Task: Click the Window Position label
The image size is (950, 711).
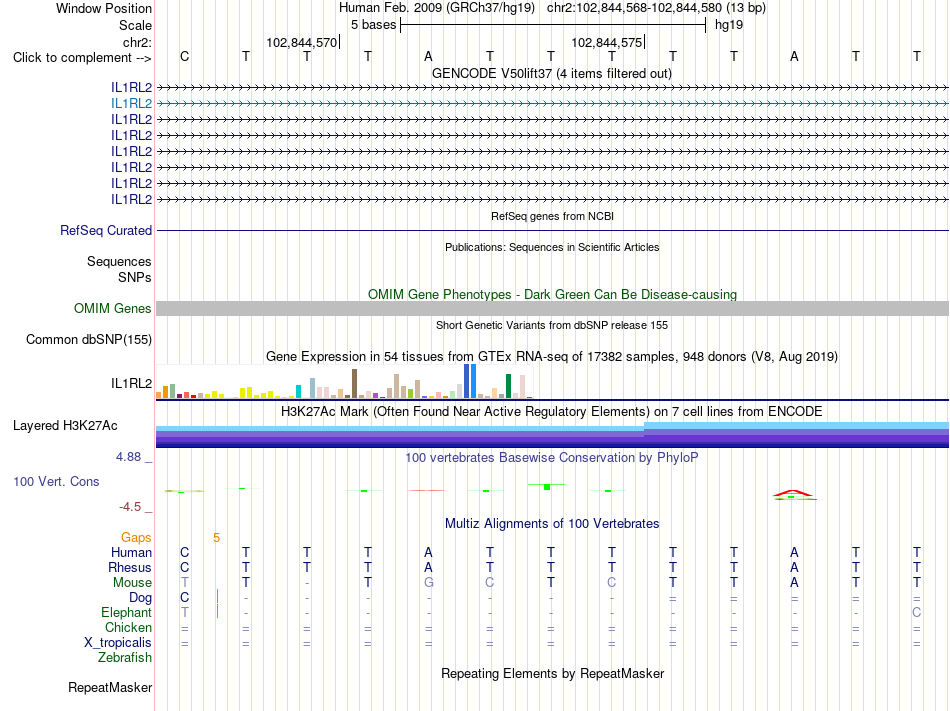Action: point(104,8)
